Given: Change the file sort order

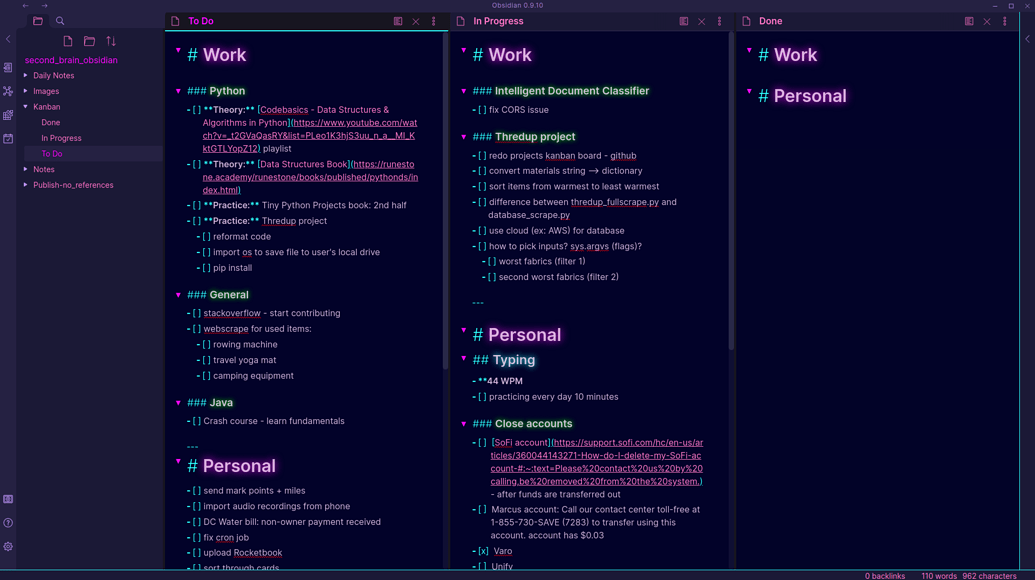Looking at the screenshot, I should point(111,41).
